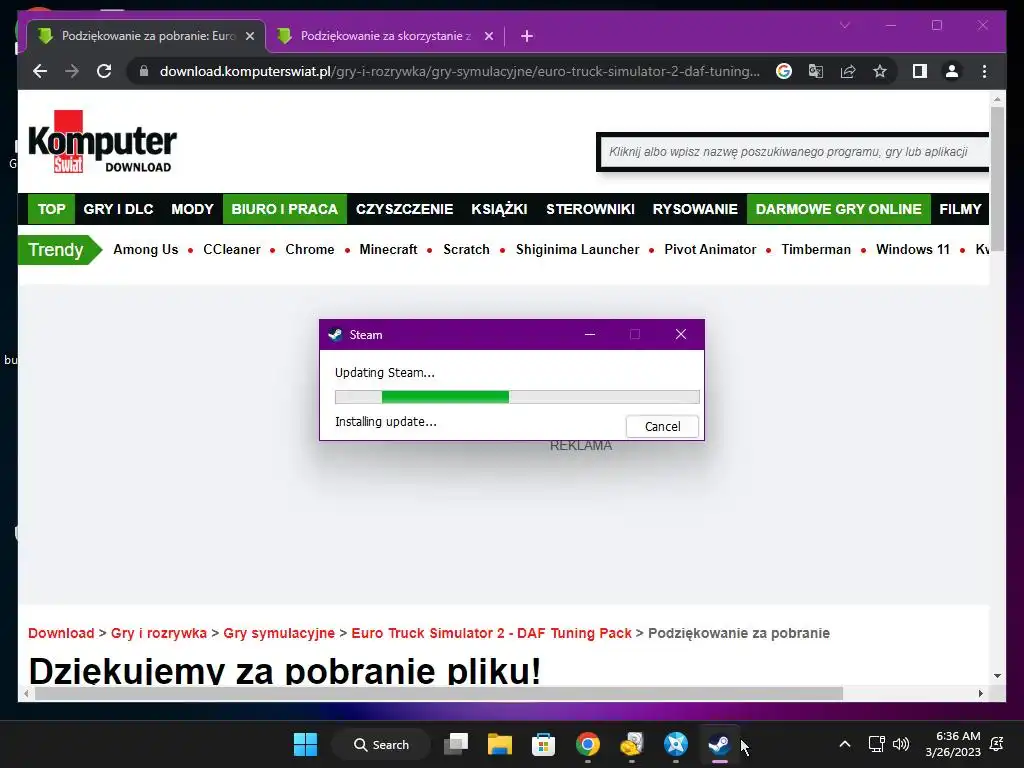This screenshot has width=1024, height=768.
Task: Cancel the Steam update
Action: pos(662,426)
